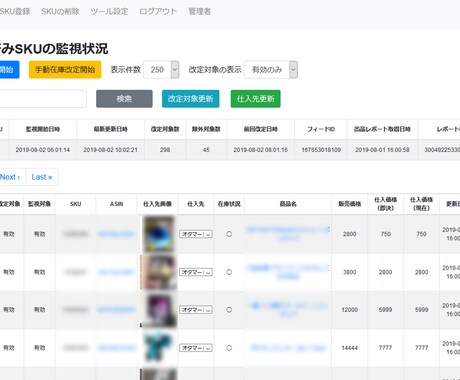
Task: Click the フィードID column header
Action: tap(321, 129)
